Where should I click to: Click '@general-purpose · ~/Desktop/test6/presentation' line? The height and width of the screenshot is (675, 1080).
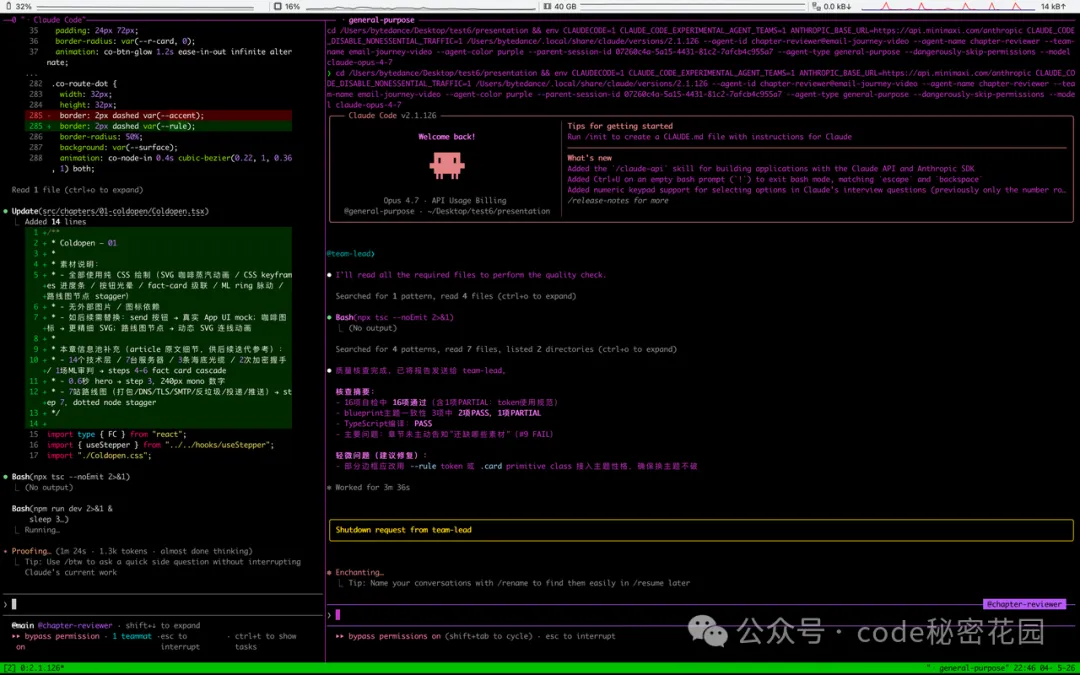[x=447, y=211]
